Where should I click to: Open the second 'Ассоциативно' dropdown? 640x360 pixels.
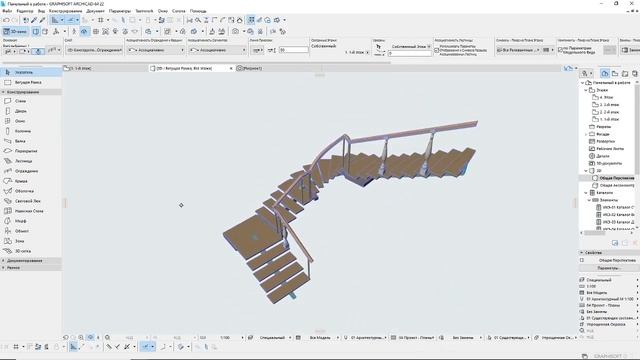point(217,50)
